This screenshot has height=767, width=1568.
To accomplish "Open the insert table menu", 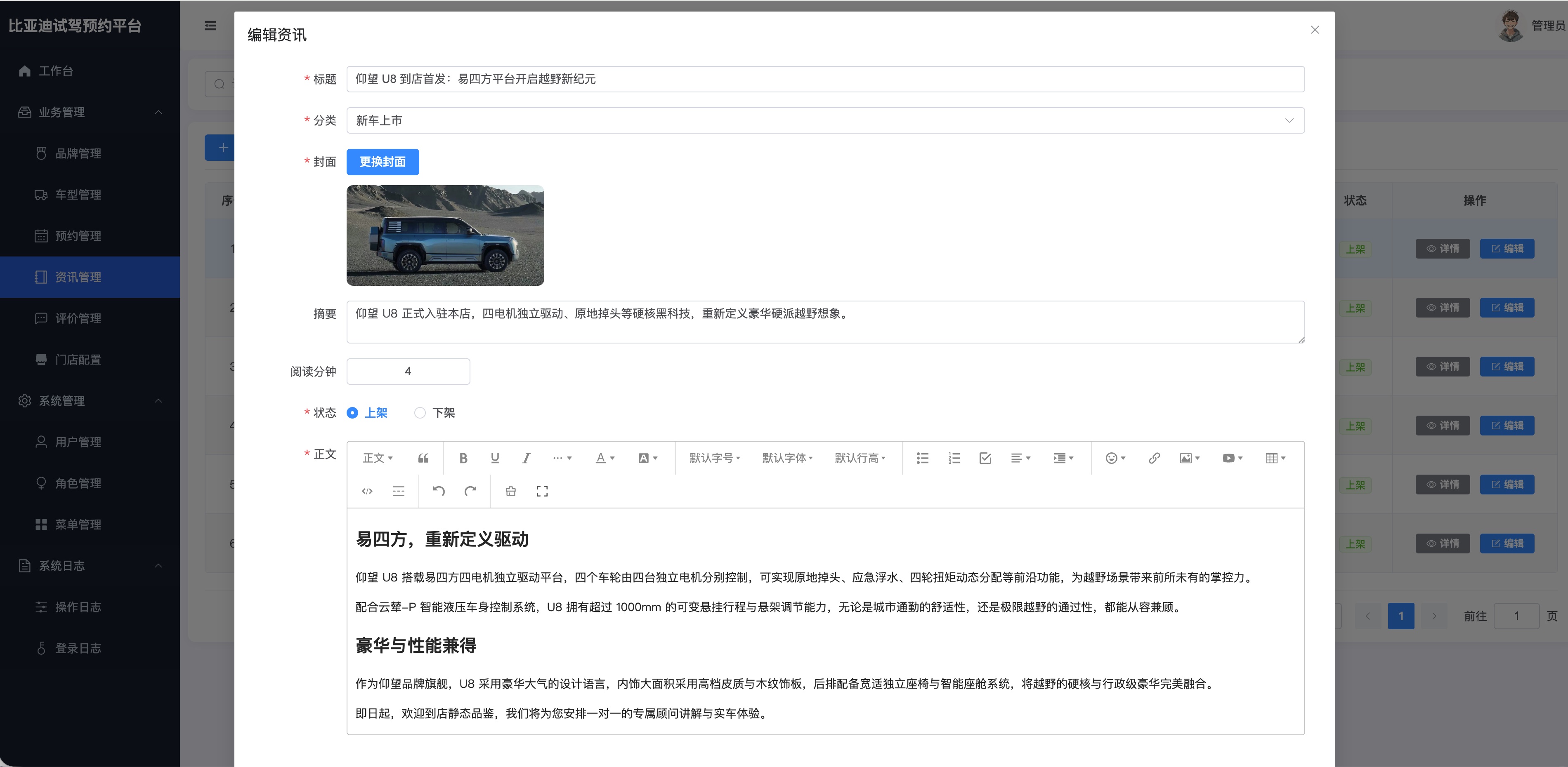I will click(1275, 458).
